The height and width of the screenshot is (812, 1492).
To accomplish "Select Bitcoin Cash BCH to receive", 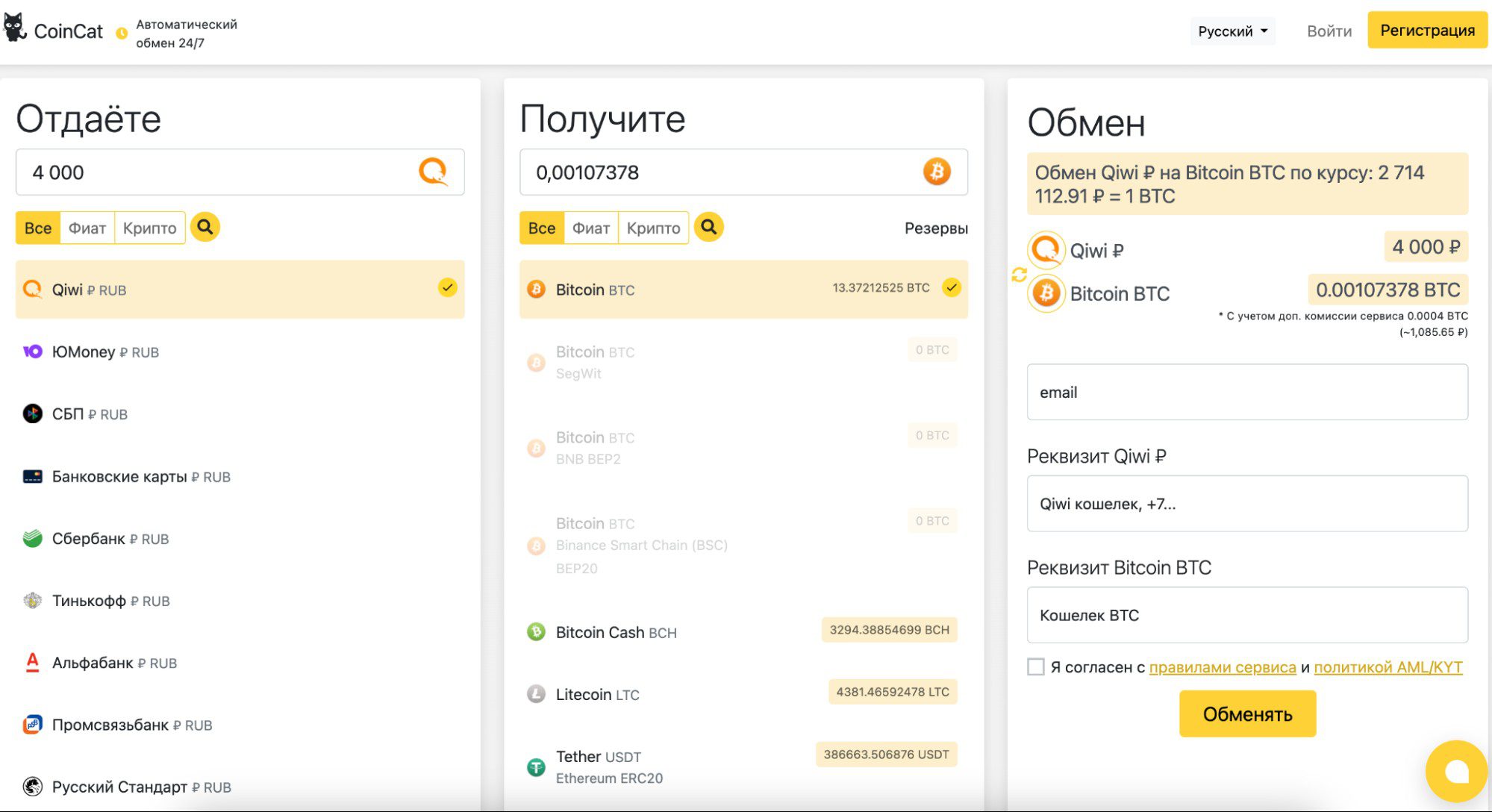I will (x=743, y=631).
